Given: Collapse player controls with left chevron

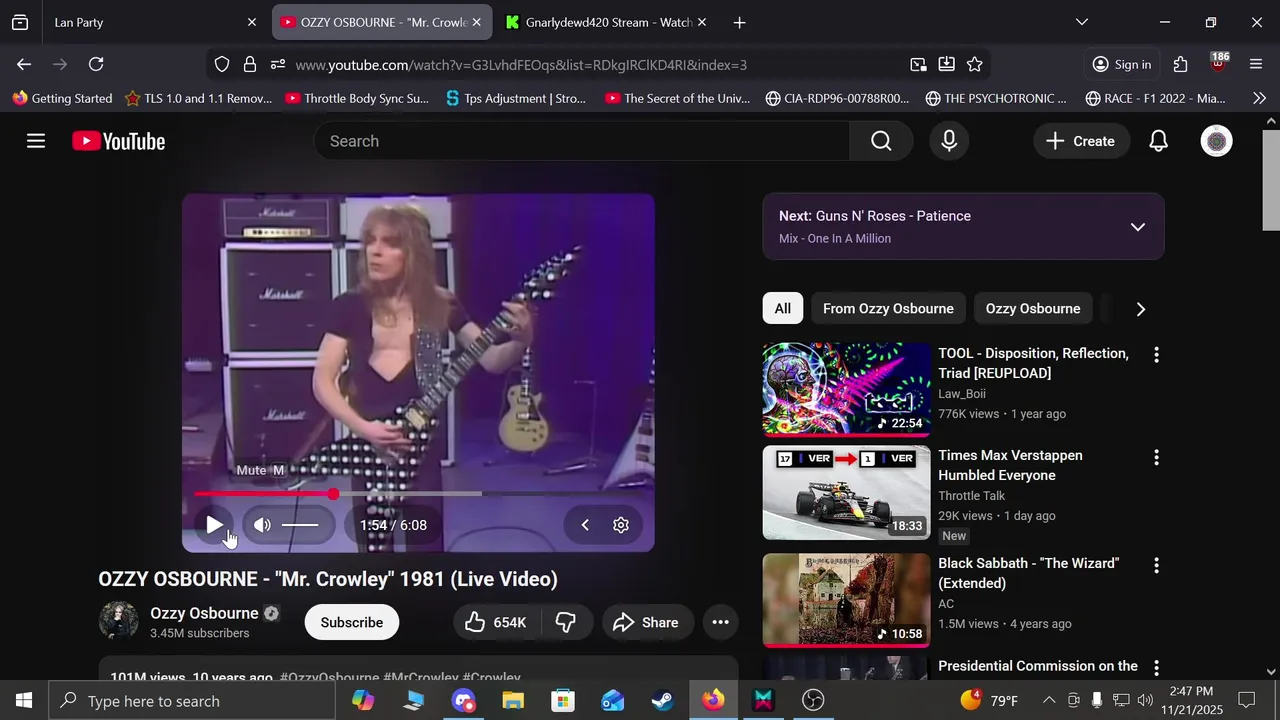Looking at the screenshot, I should (x=585, y=525).
